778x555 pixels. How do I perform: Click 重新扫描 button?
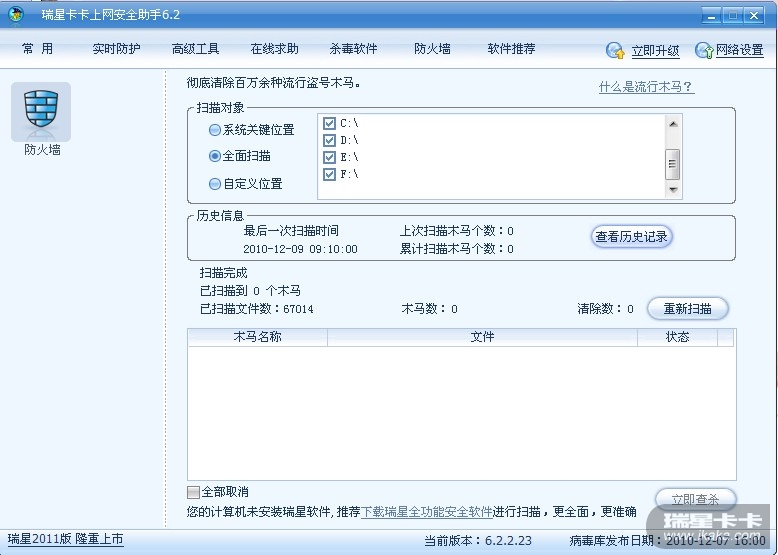pos(688,308)
